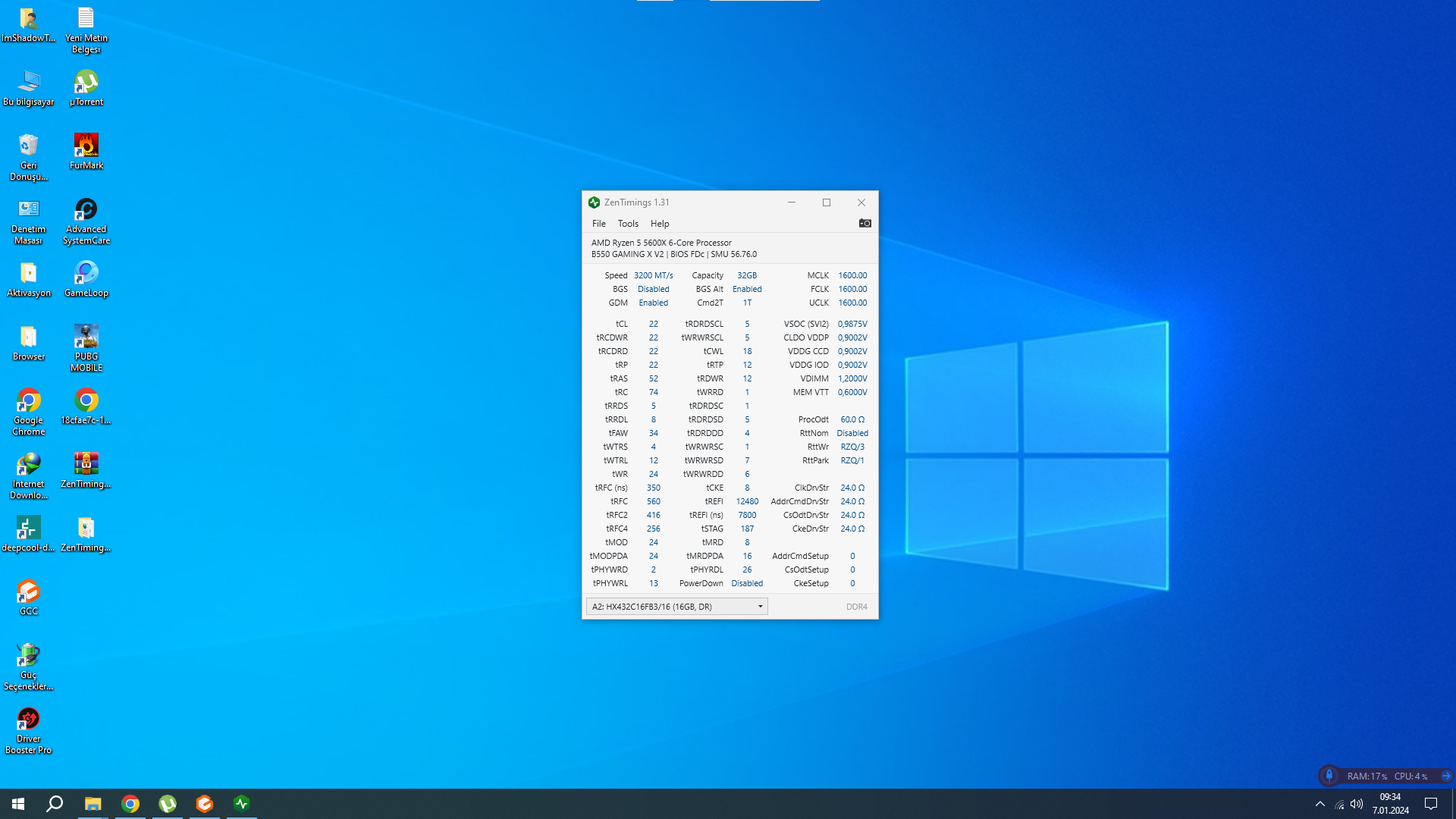Switch to GCC app in the taskbar
This screenshot has width=1456, height=819.
pyautogui.click(x=205, y=804)
